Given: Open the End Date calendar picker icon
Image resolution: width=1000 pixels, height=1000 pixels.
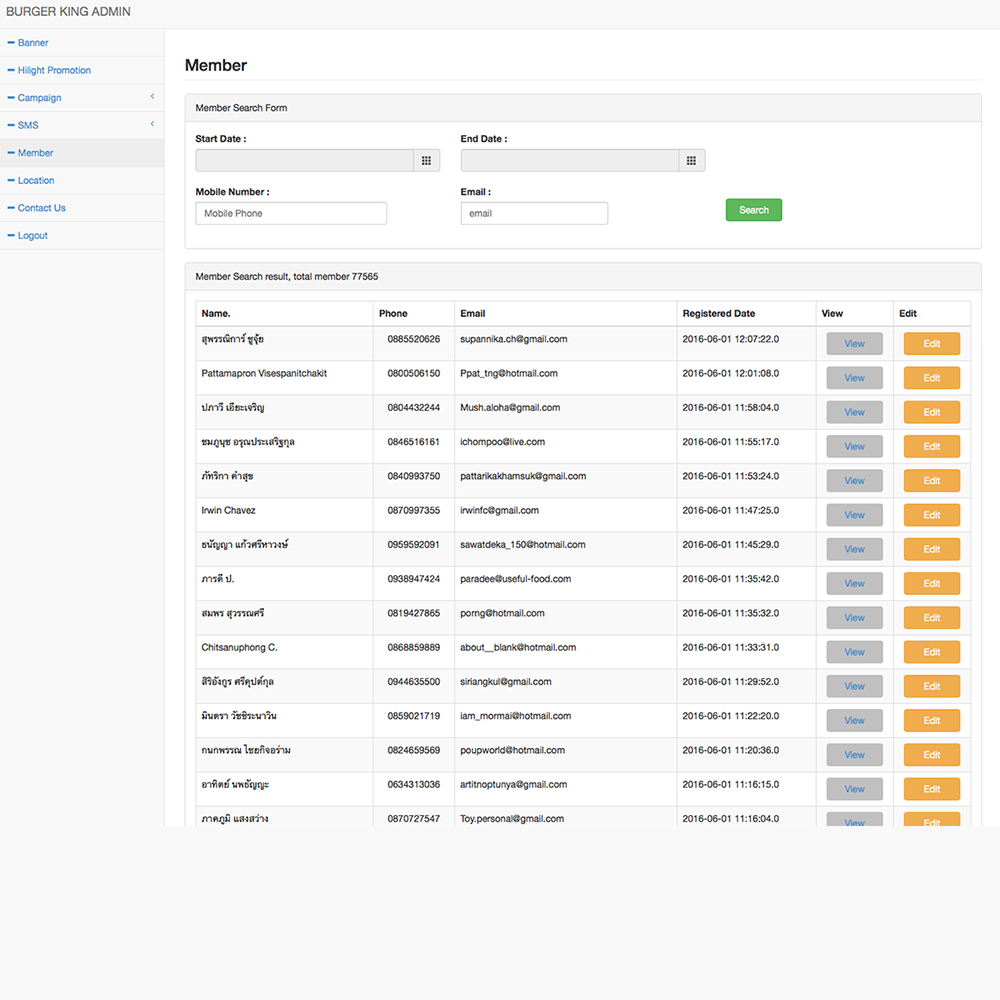Looking at the screenshot, I should [692, 160].
